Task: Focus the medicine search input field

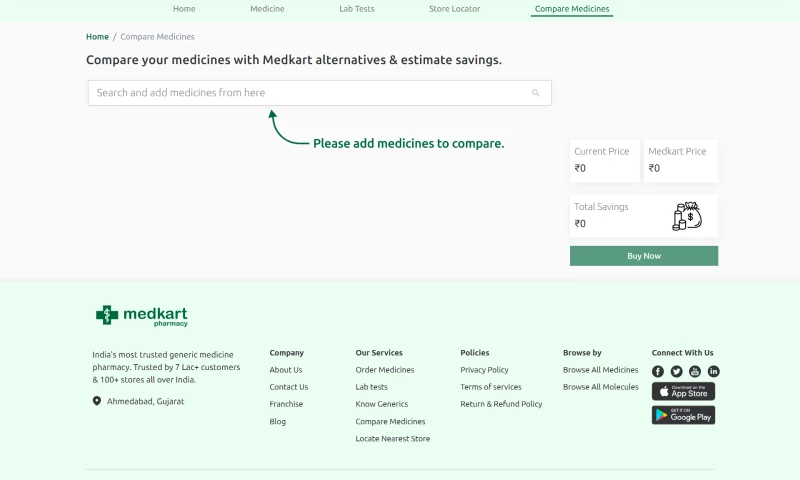Action: [310, 93]
